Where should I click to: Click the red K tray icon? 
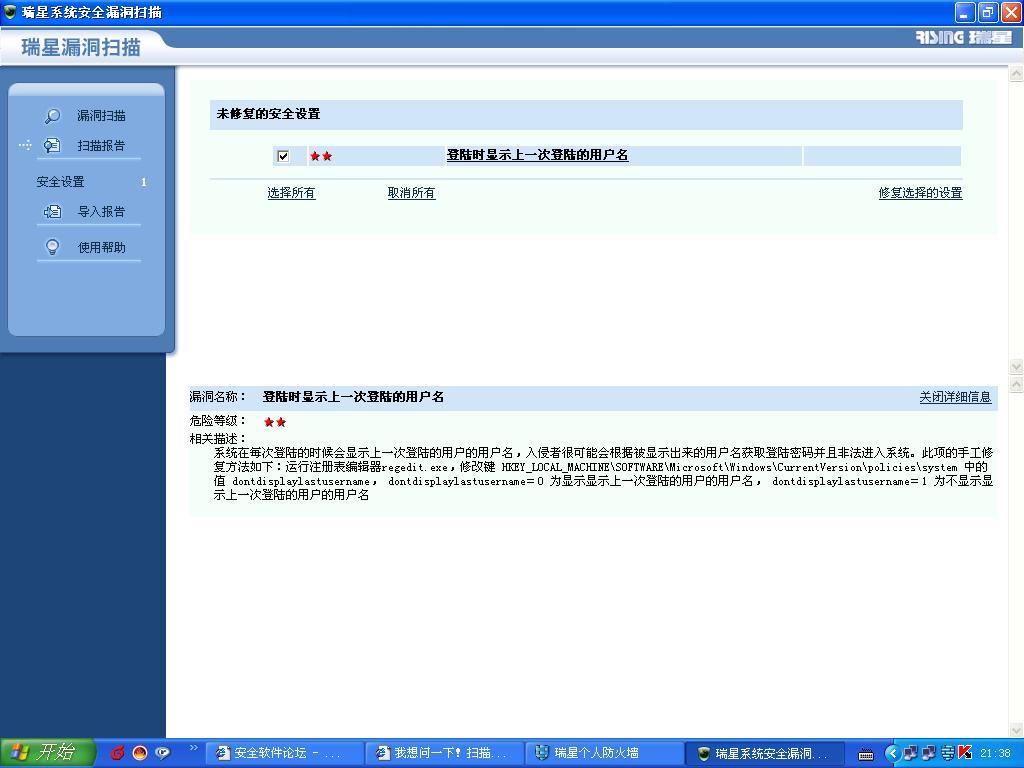[x=965, y=753]
